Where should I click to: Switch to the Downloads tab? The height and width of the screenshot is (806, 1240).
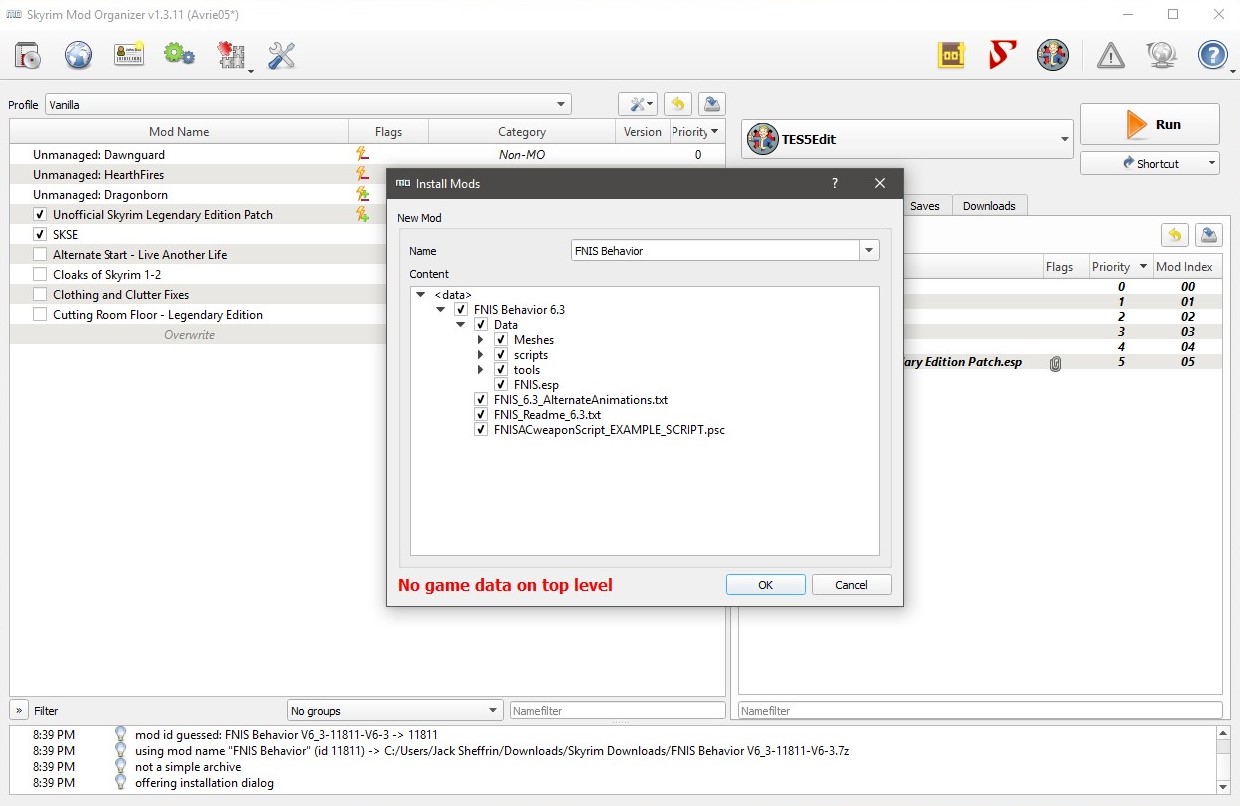(989, 206)
